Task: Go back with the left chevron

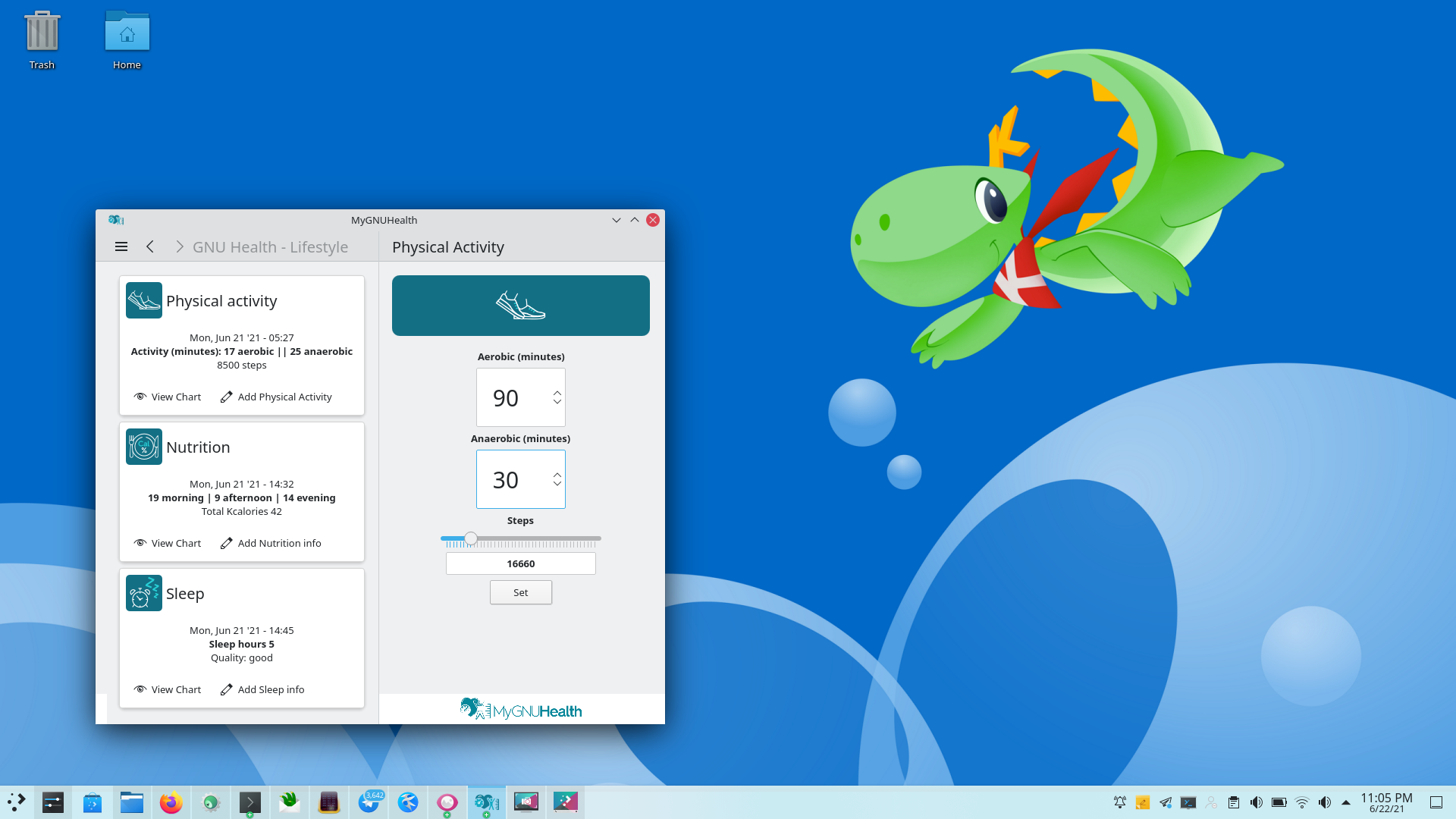Action: (150, 246)
